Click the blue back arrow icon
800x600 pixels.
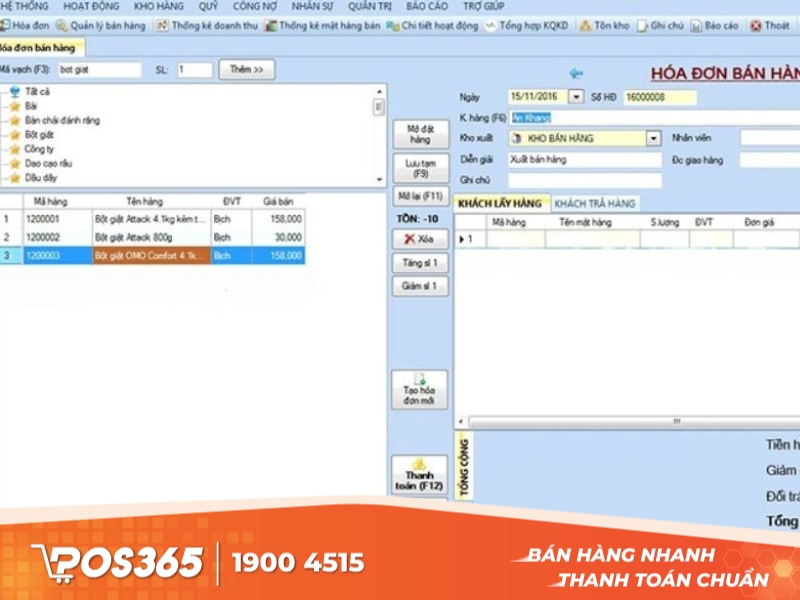point(575,73)
